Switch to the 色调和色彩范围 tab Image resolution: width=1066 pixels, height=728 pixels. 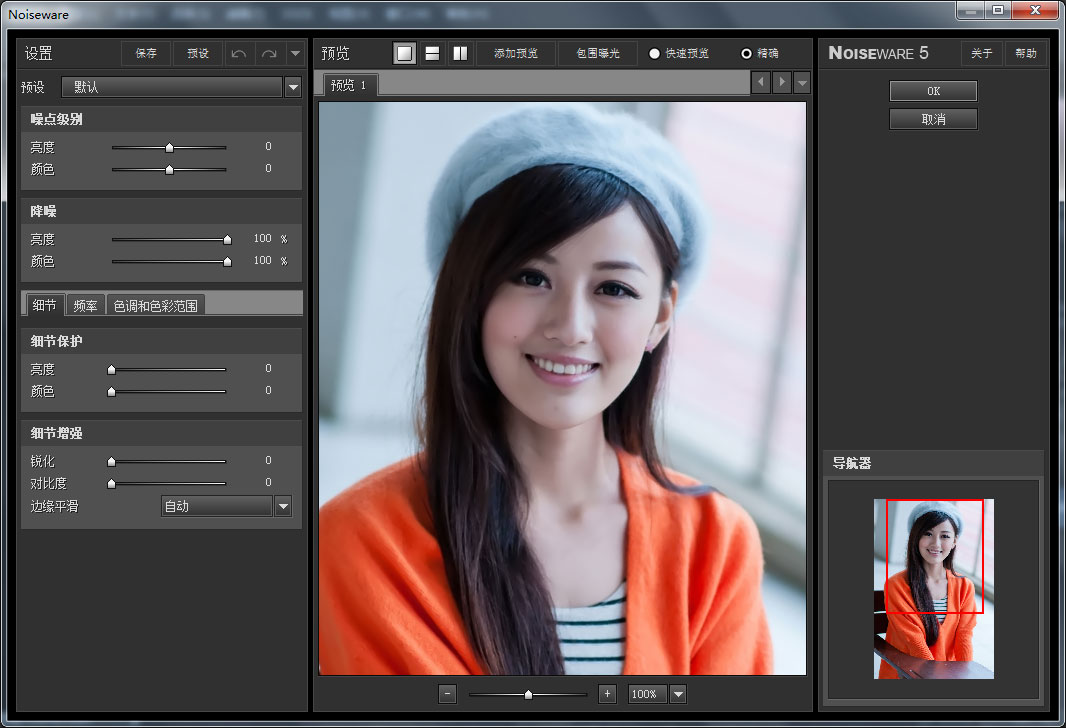click(x=156, y=306)
